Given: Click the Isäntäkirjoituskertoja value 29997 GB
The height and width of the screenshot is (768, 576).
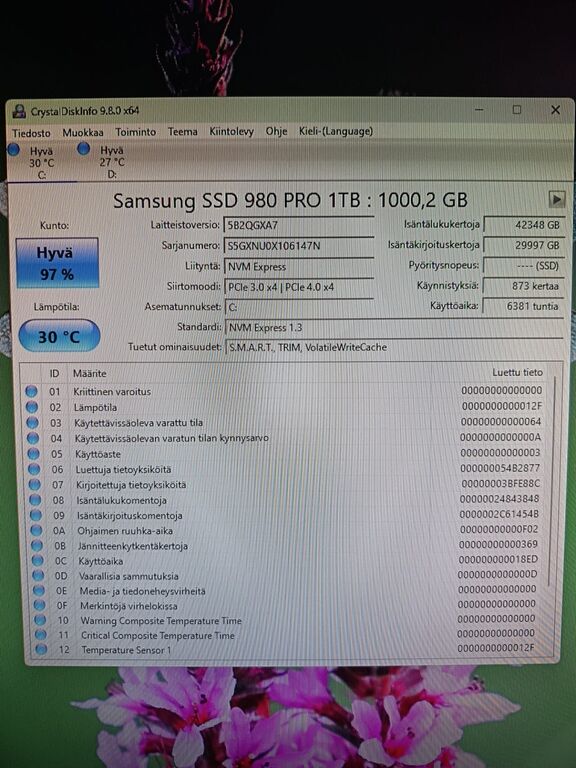Looking at the screenshot, I should point(524,245).
